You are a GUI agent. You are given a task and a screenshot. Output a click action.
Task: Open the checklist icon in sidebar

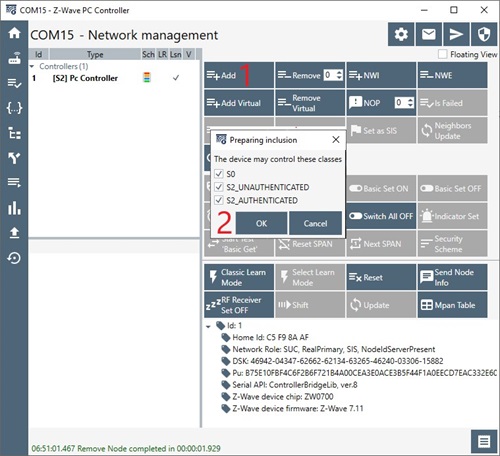point(14,83)
